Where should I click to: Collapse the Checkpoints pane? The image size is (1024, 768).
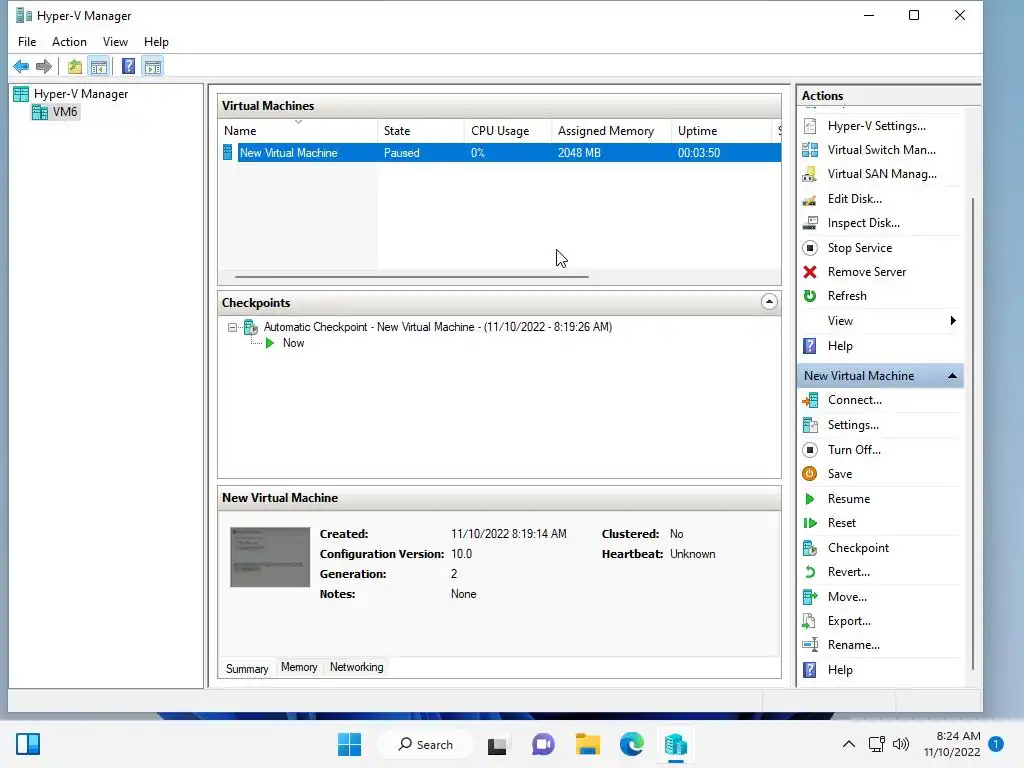(x=769, y=302)
